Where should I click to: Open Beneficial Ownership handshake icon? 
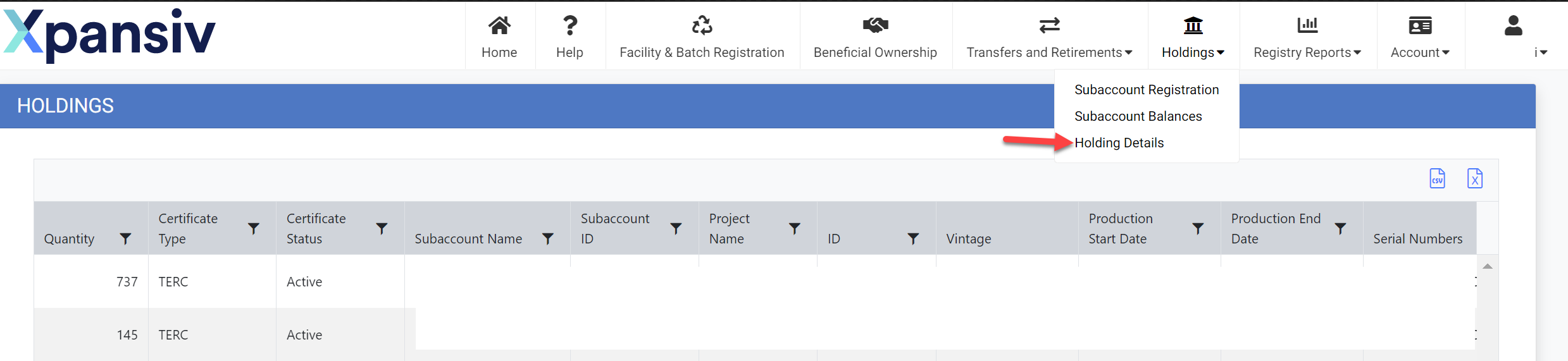(875, 26)
